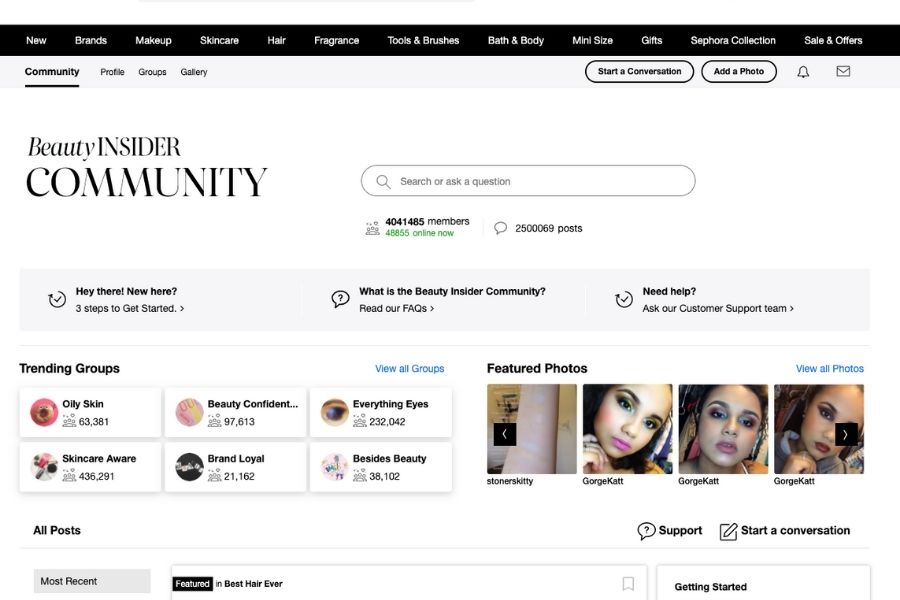Open the Tools & Brushes menu
Screen dimensions: 900x600
click(x=423, y=40)
